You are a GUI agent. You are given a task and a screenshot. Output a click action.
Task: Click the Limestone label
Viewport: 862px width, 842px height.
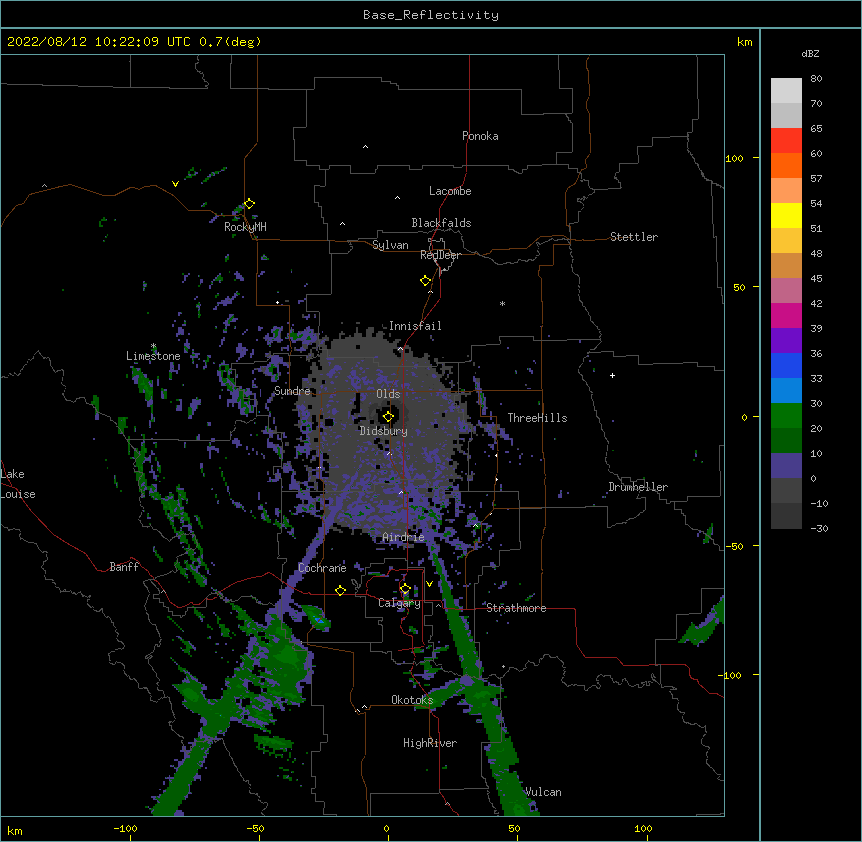tap(153, 356)
